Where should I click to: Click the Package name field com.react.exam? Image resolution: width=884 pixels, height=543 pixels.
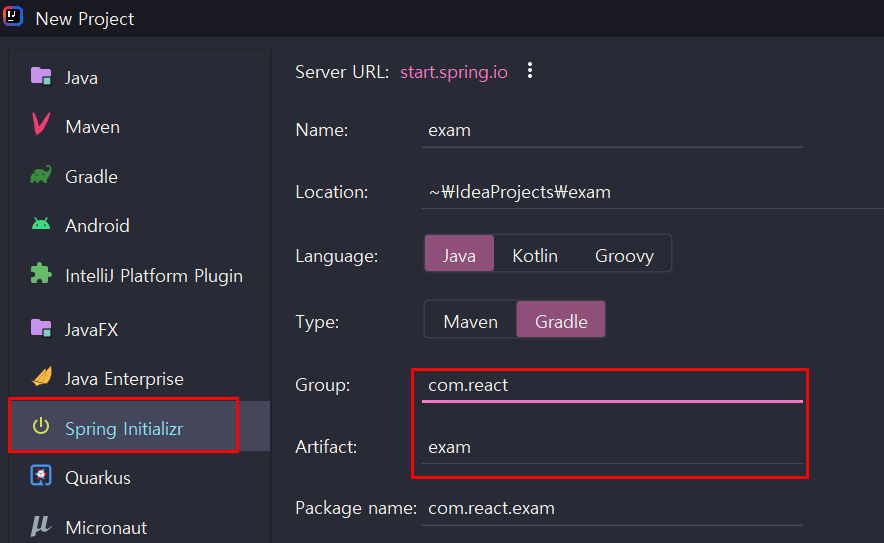(x=612, y=509)
